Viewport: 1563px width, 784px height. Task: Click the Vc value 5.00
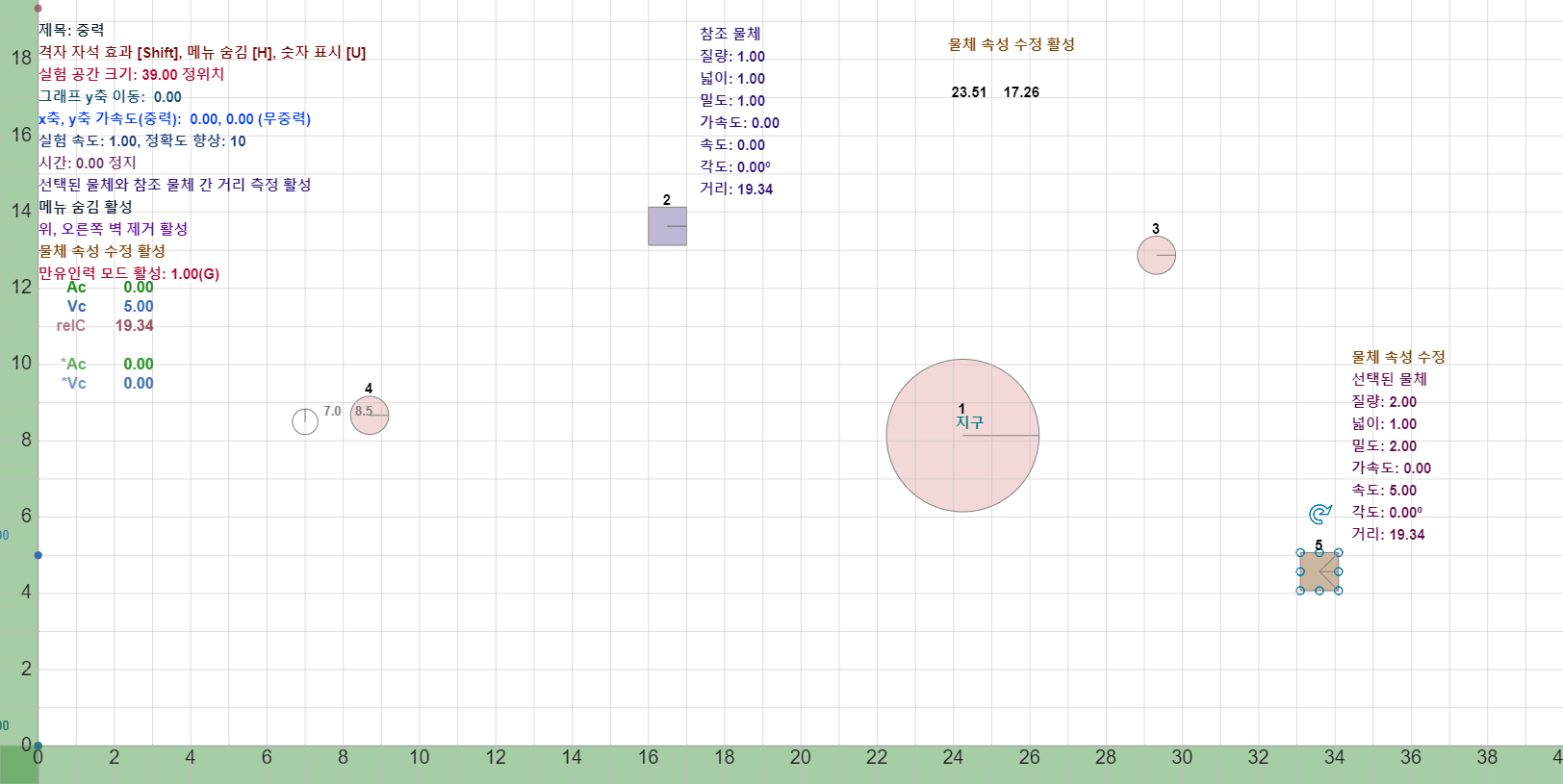(x=139, y=306)
